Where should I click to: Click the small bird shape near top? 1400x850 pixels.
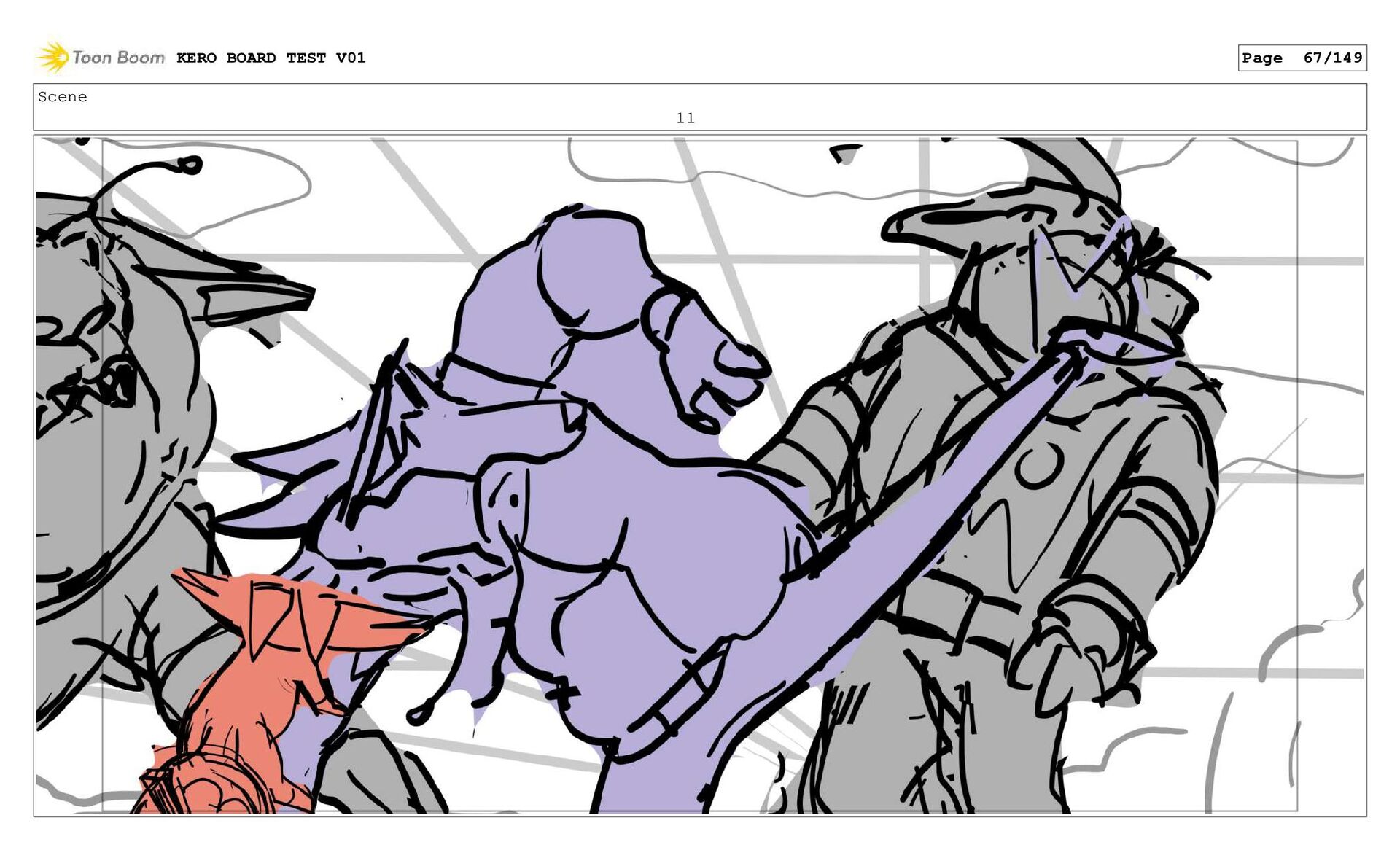click(x=844, y=154)
